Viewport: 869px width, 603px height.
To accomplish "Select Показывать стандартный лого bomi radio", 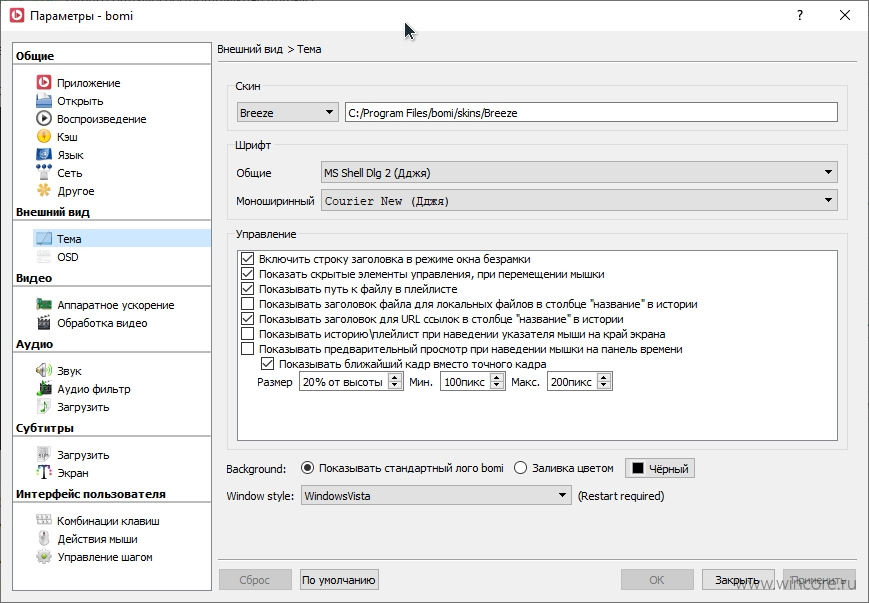I will (x=307, y=468).
